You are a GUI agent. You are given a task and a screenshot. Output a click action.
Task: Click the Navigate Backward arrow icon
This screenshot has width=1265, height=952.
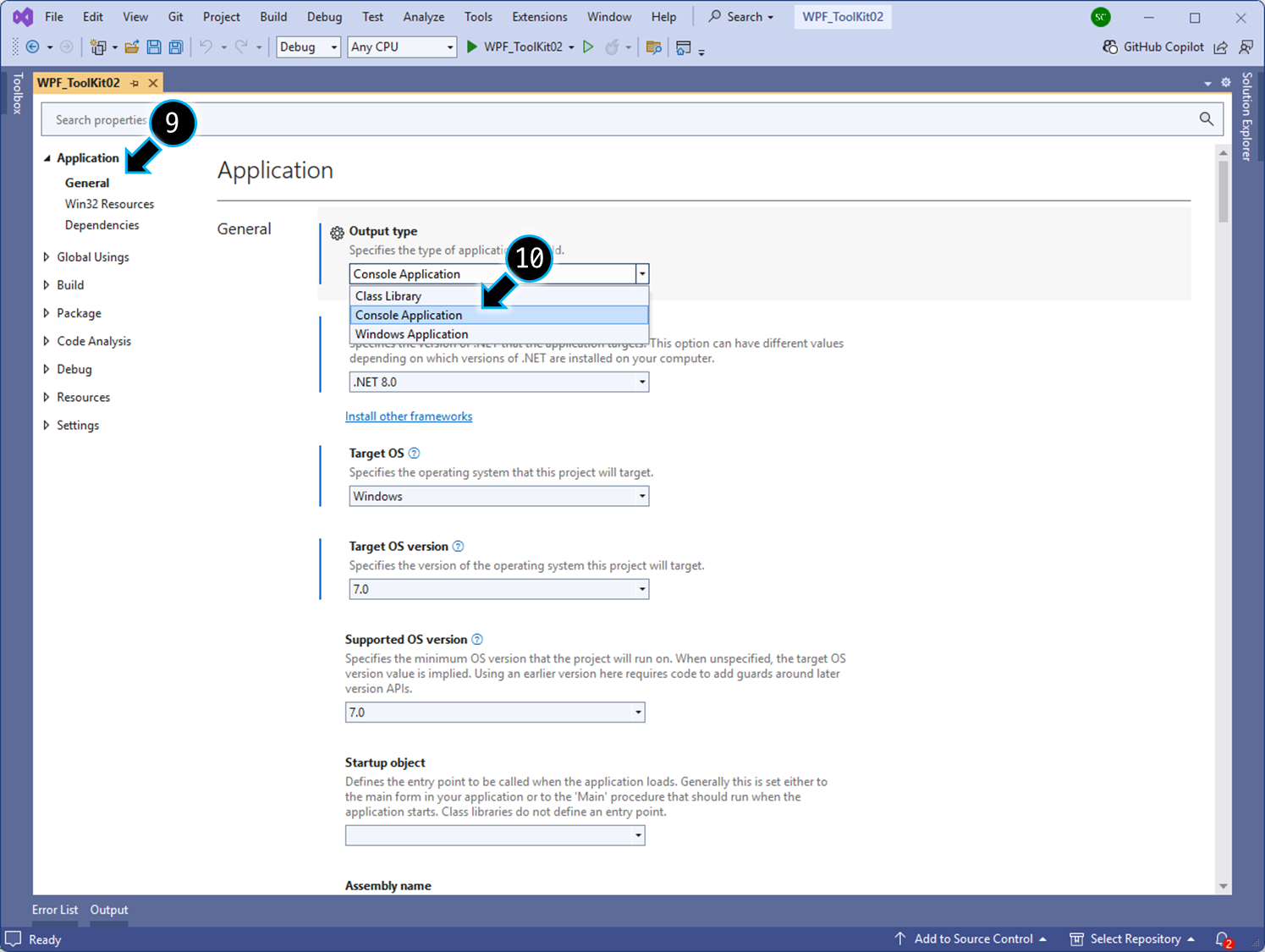[x=33, y=47]
